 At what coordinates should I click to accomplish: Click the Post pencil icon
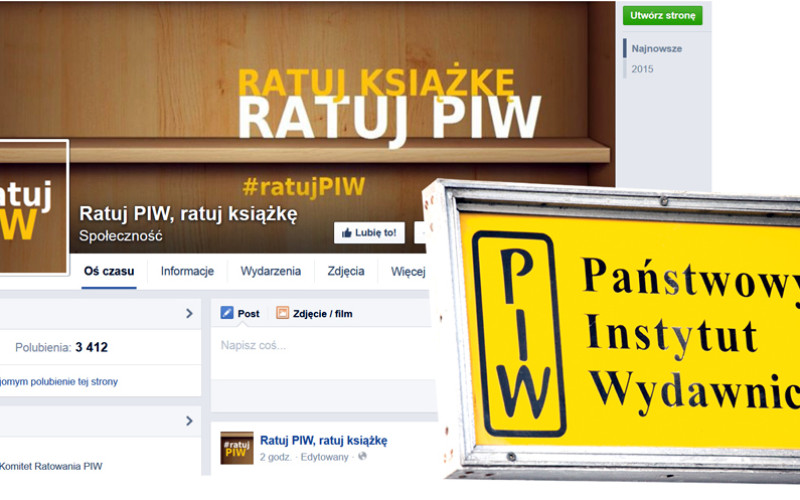pyautogui.click(x=227, y=313)
